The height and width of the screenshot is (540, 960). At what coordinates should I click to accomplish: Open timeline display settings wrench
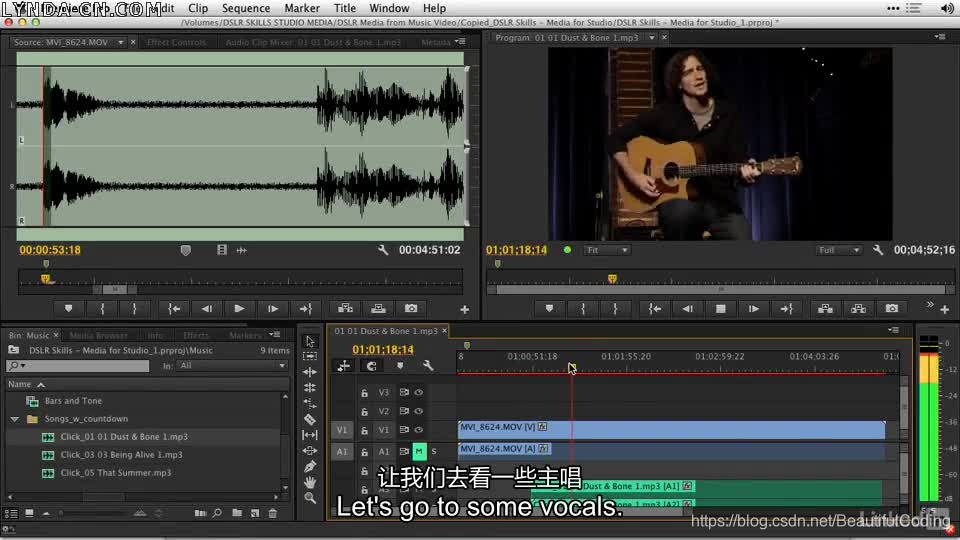[428, 366]
